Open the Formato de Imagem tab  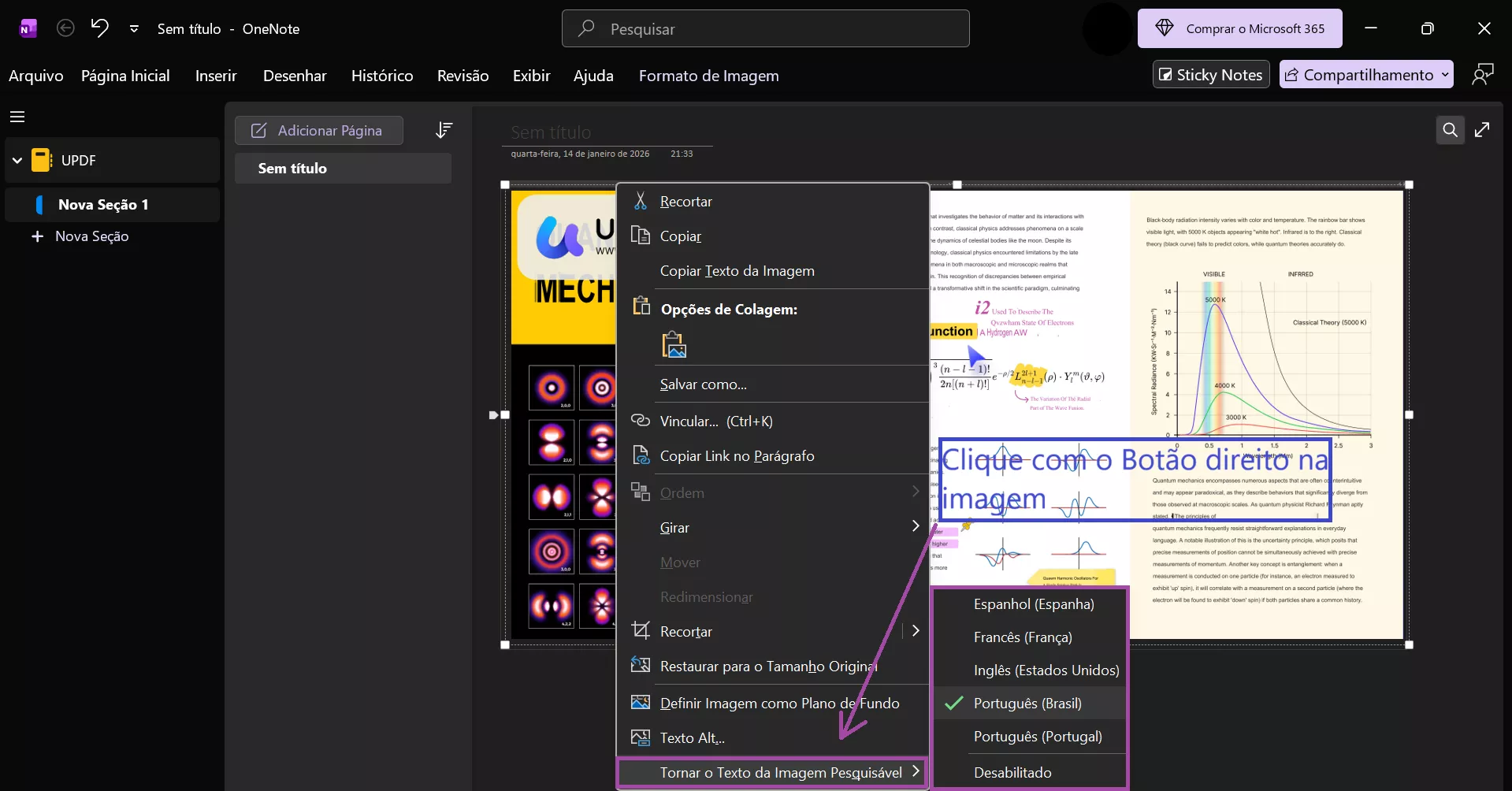[708, 76]
